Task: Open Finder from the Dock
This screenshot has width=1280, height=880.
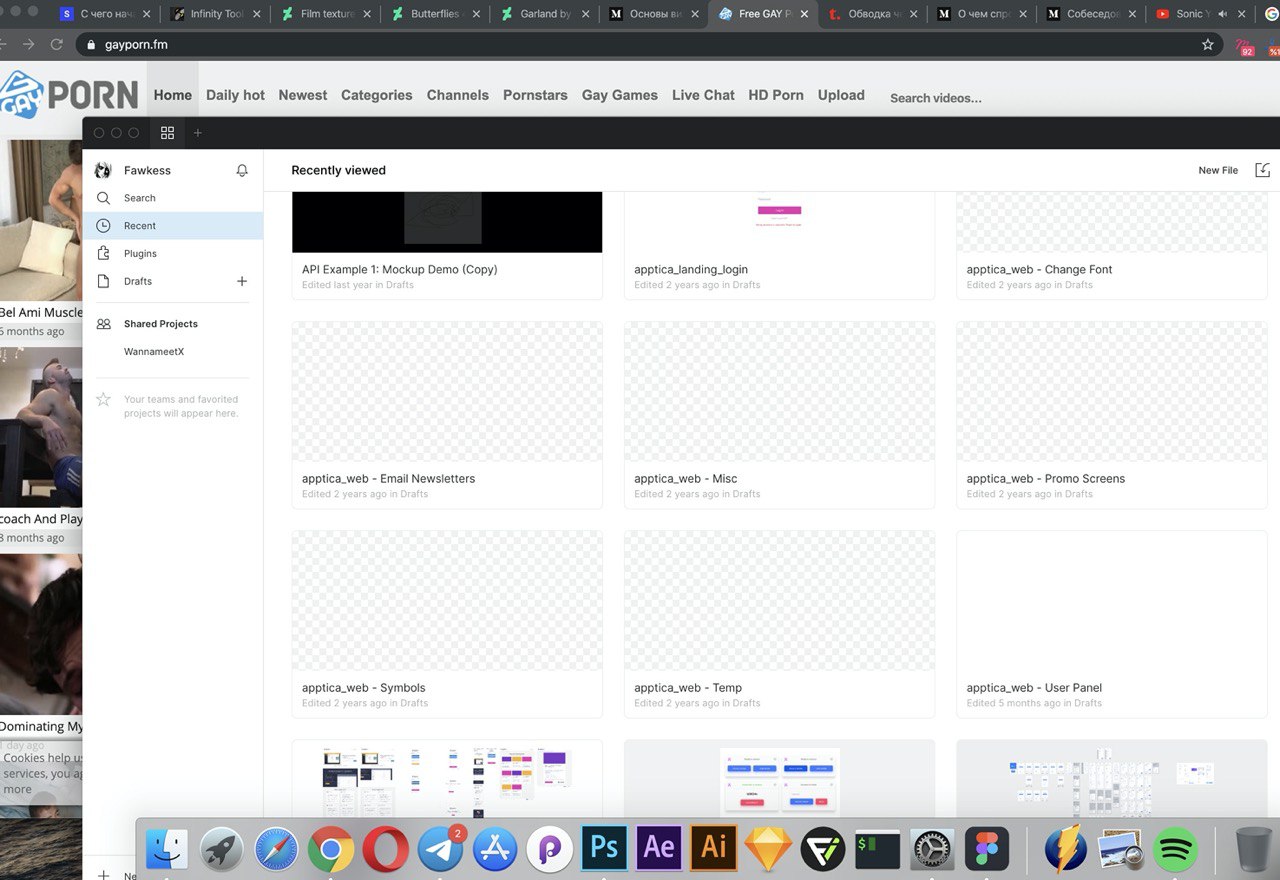Action: [167, 849]
